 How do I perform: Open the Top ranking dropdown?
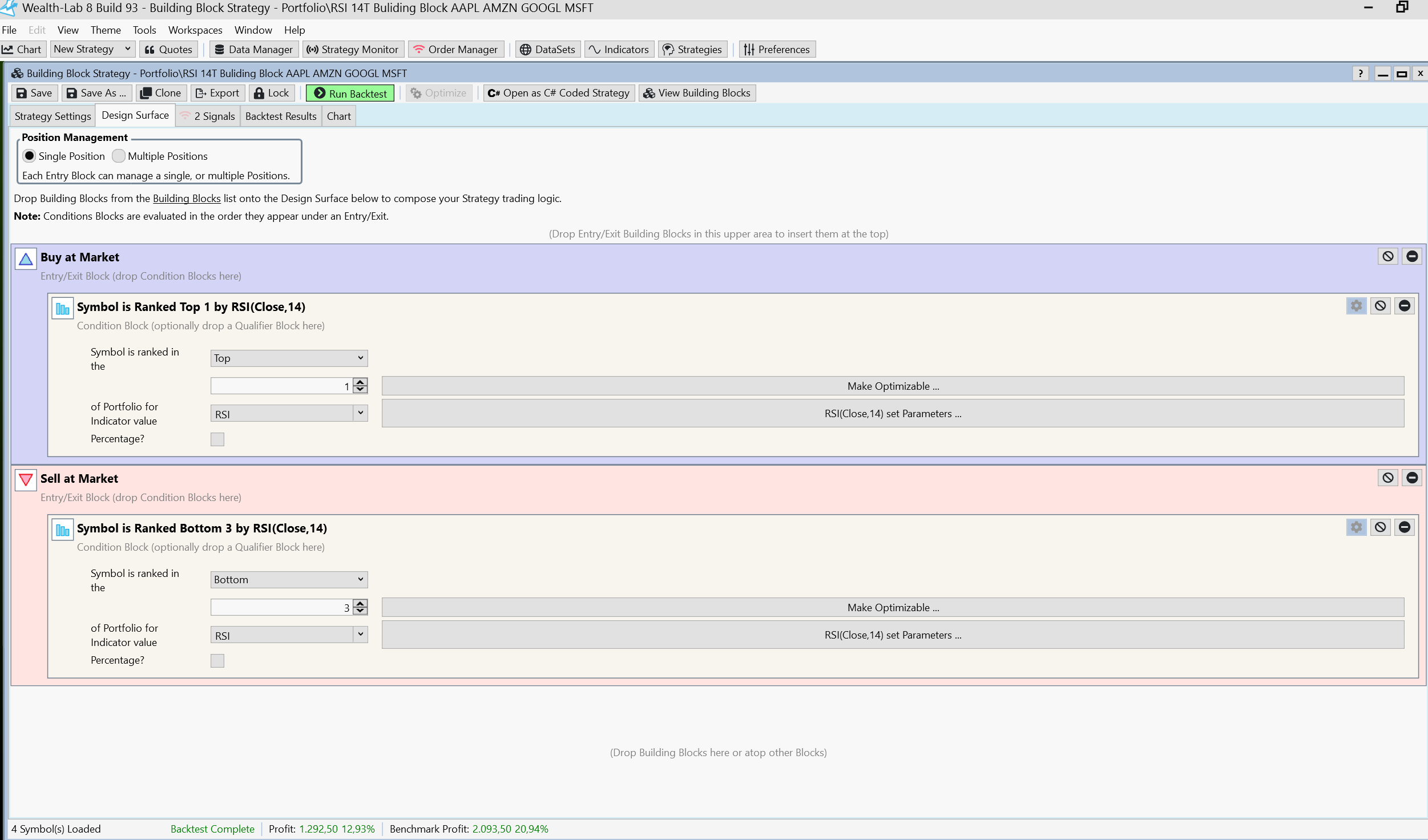click(x=289, y=358)
